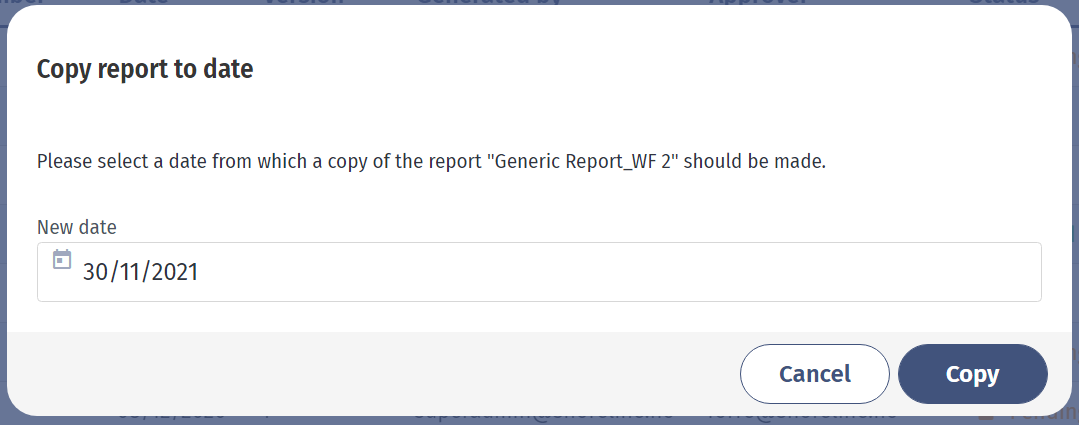Click the "Generic Report_WF 2" report name
This screenshot has width=1079, height=425.
[587, 162]
